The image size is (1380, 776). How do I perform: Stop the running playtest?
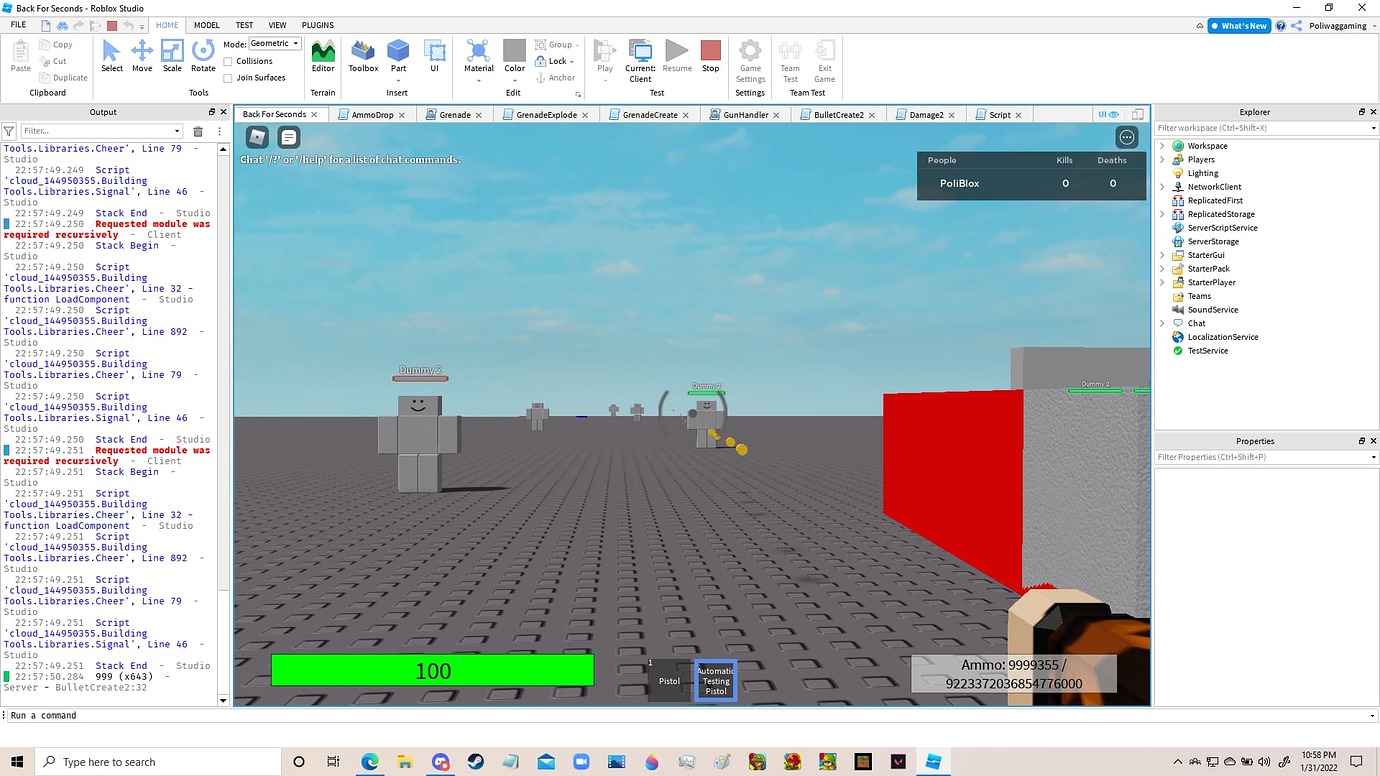click(710, 56)
